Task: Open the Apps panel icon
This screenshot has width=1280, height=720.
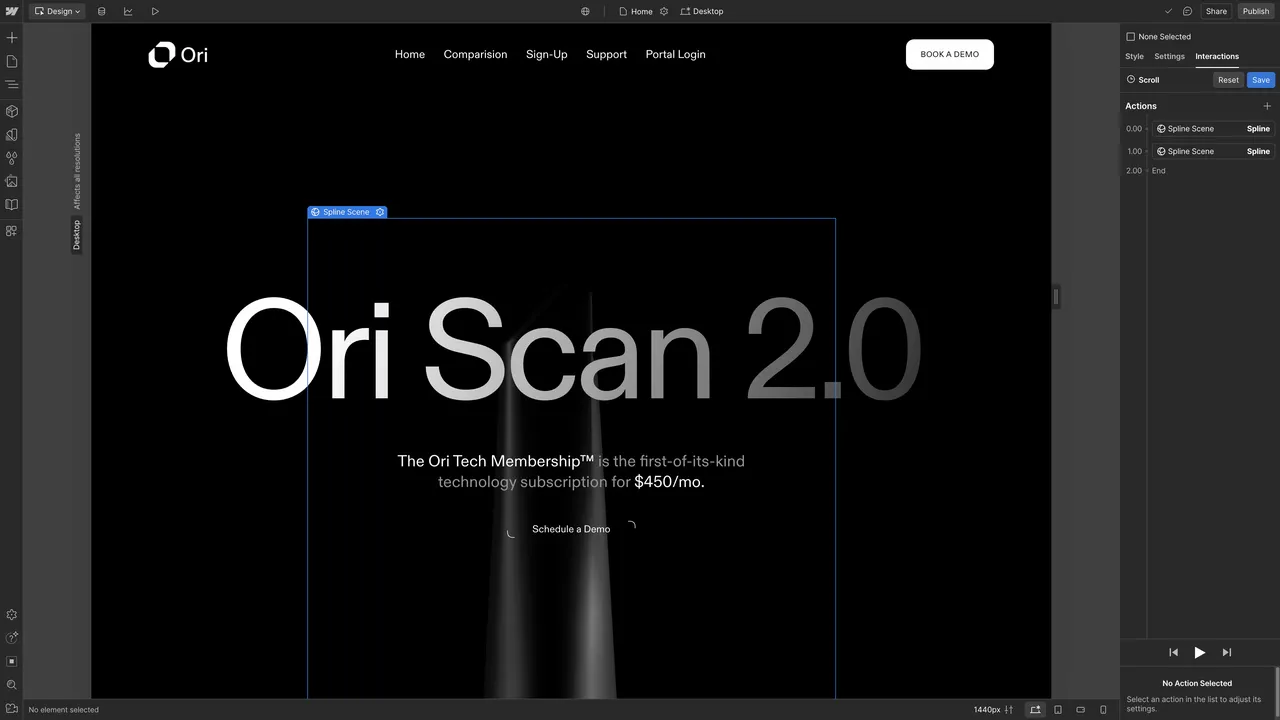Action: tap(12, 230)
